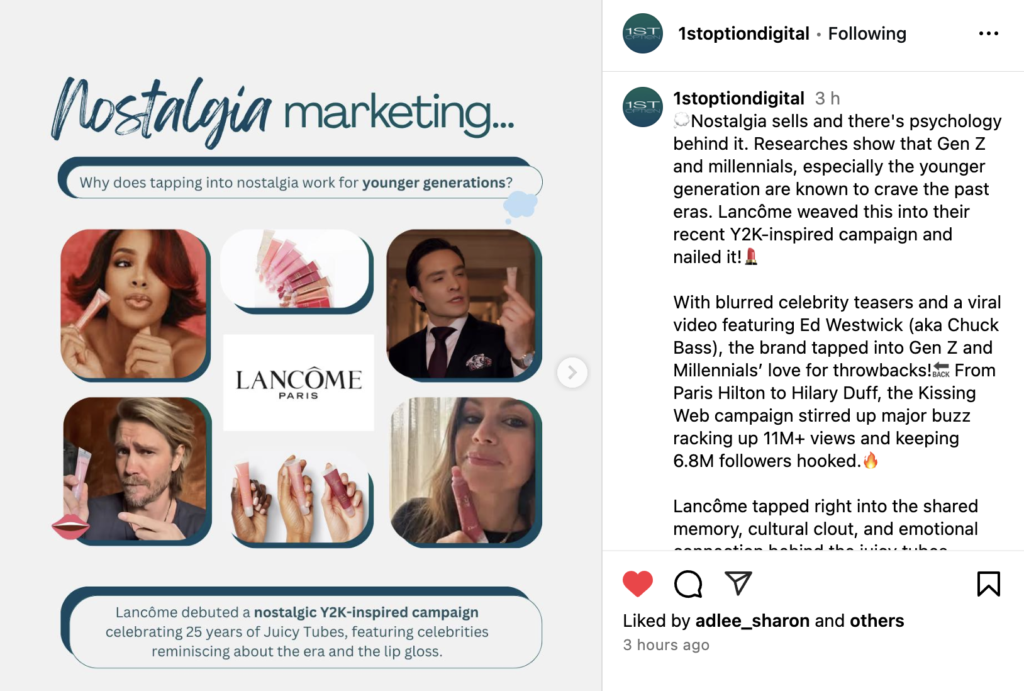Open comments with speech bubble icon

(688, 583)
